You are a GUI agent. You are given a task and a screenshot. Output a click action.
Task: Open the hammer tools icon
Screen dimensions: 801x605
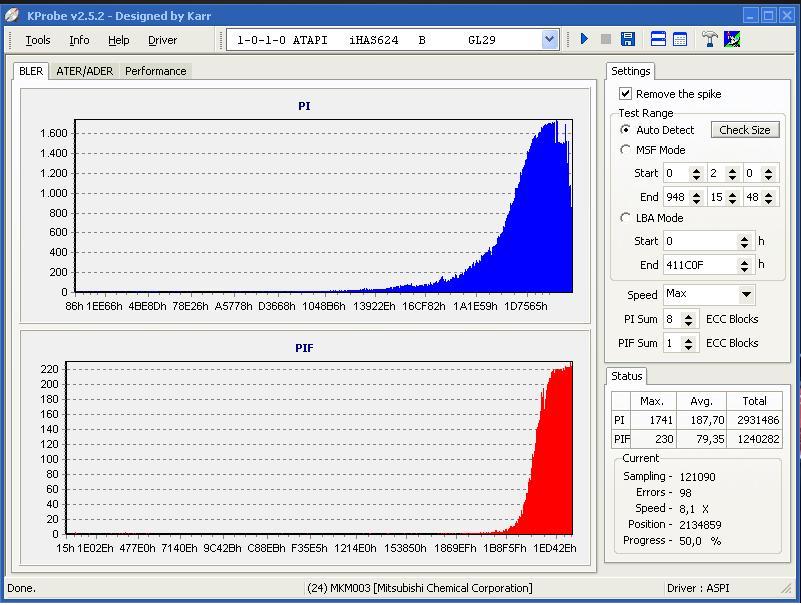pyautogui.click(x=710, y=40)
